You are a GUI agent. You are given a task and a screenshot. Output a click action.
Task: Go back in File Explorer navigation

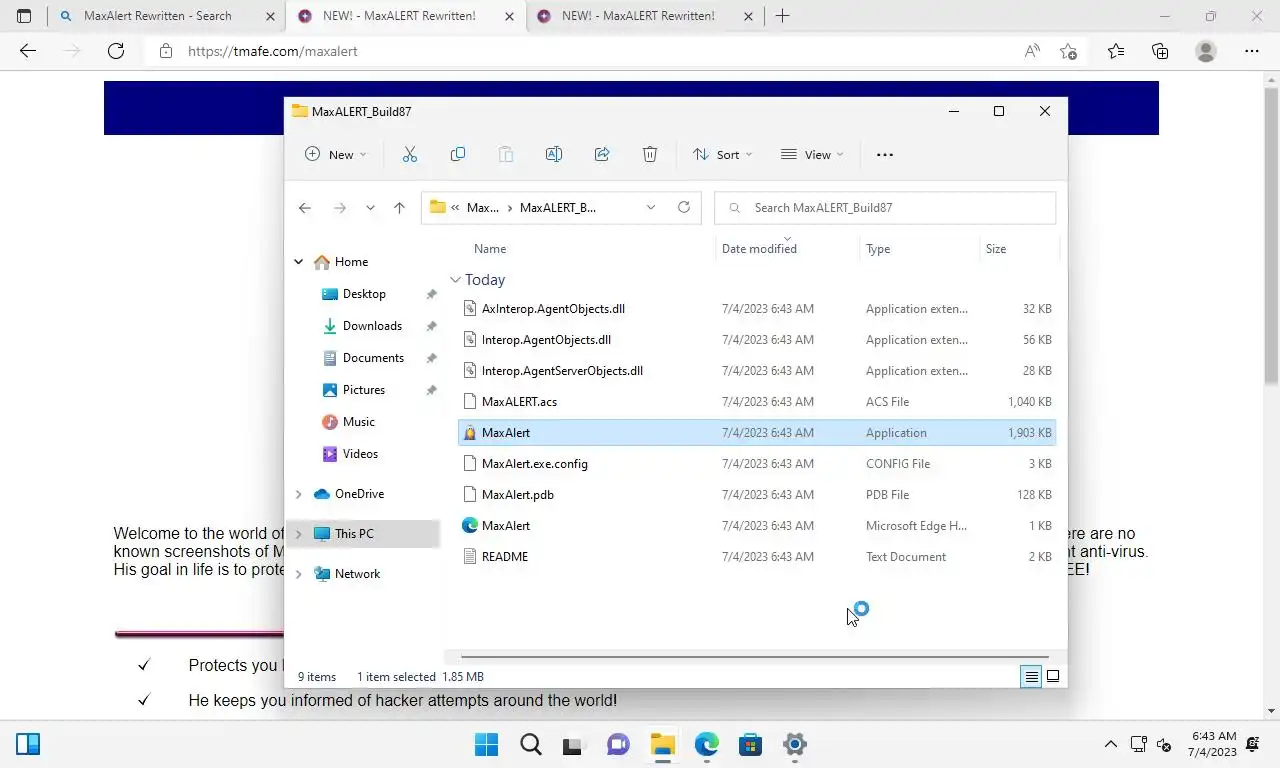point(305,208)
